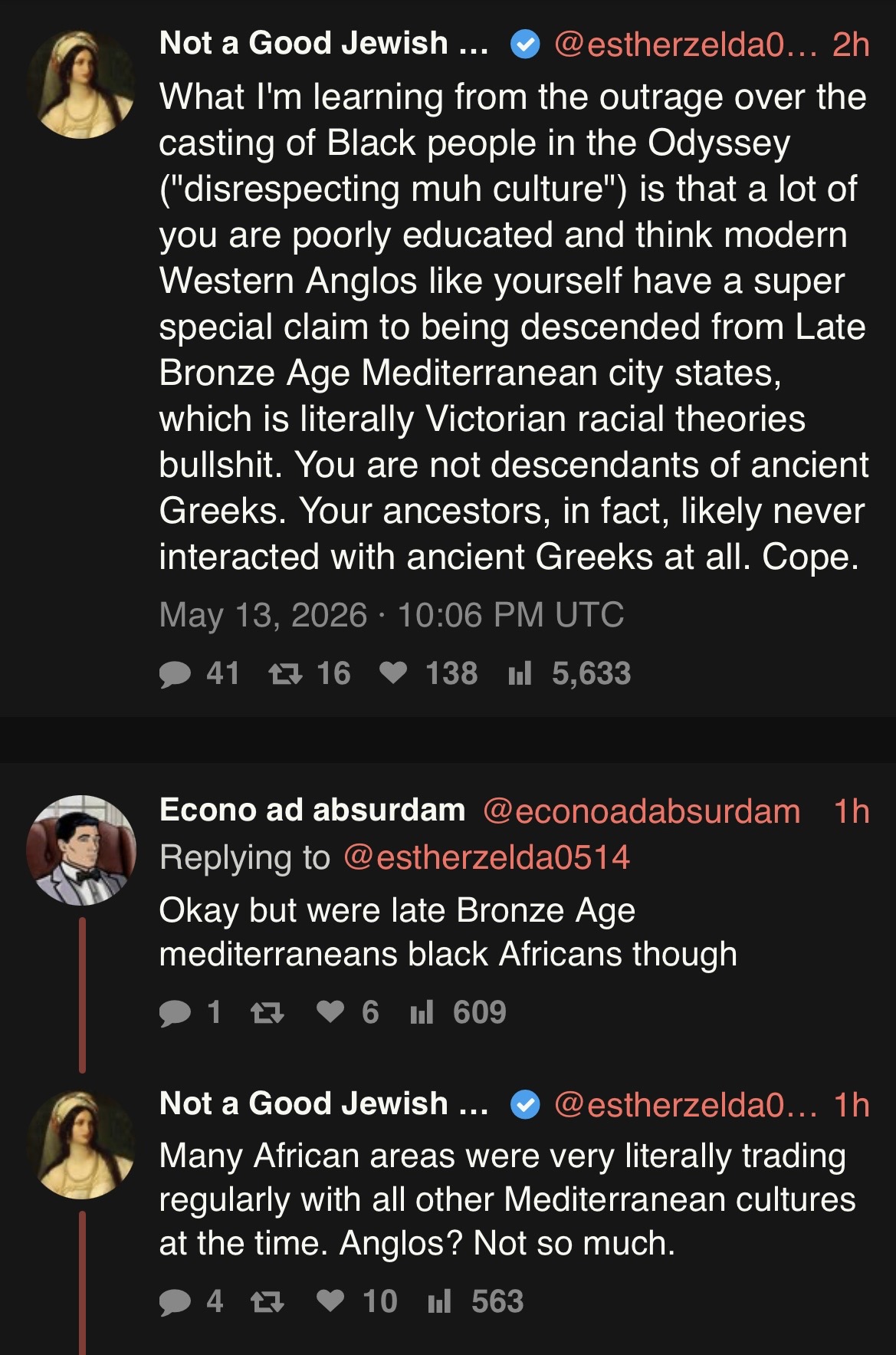
Task: Reply to Econo ad absurdam's comment
Action: tap(189, 1012)
